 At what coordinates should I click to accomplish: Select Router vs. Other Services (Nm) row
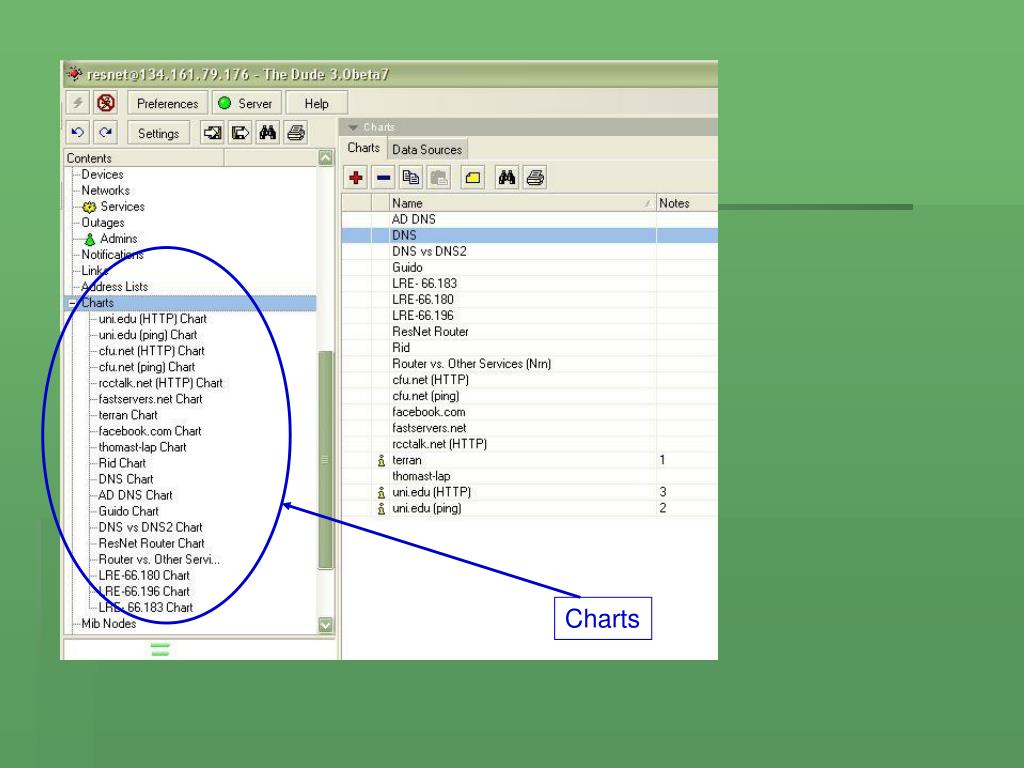pyautogui.click(x=530, y=364)
